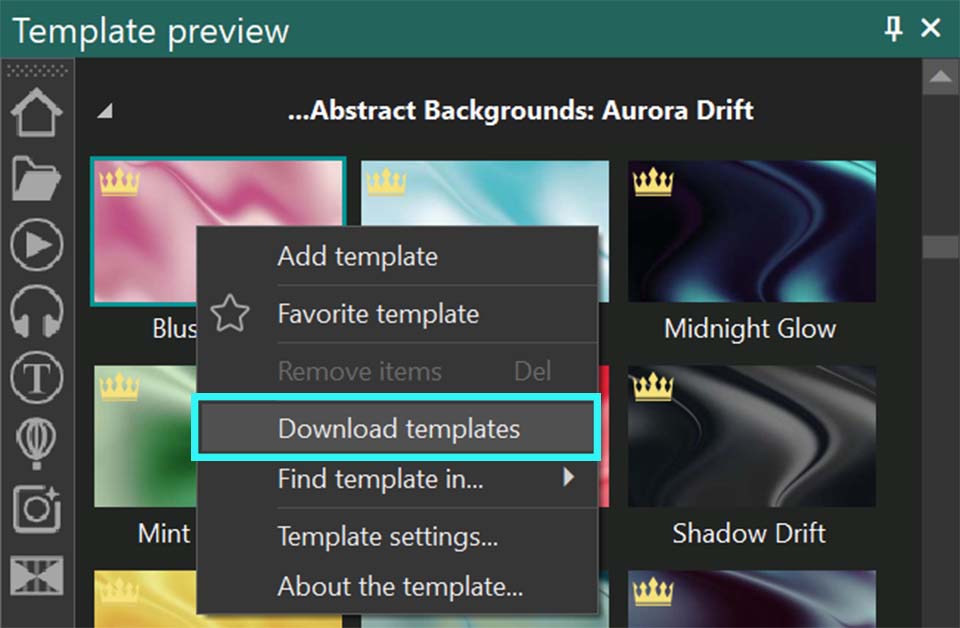Click crown badge on the teal thumbnail
The width and height of the screenshot is (960, 628).
click(386, 181)
